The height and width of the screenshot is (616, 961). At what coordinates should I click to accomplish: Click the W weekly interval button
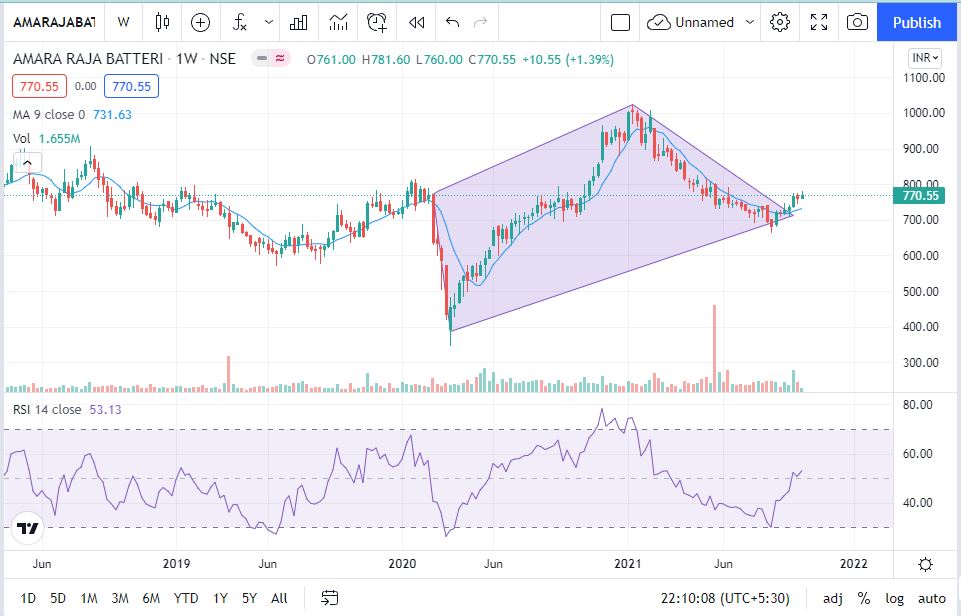(x=123, y=22)
